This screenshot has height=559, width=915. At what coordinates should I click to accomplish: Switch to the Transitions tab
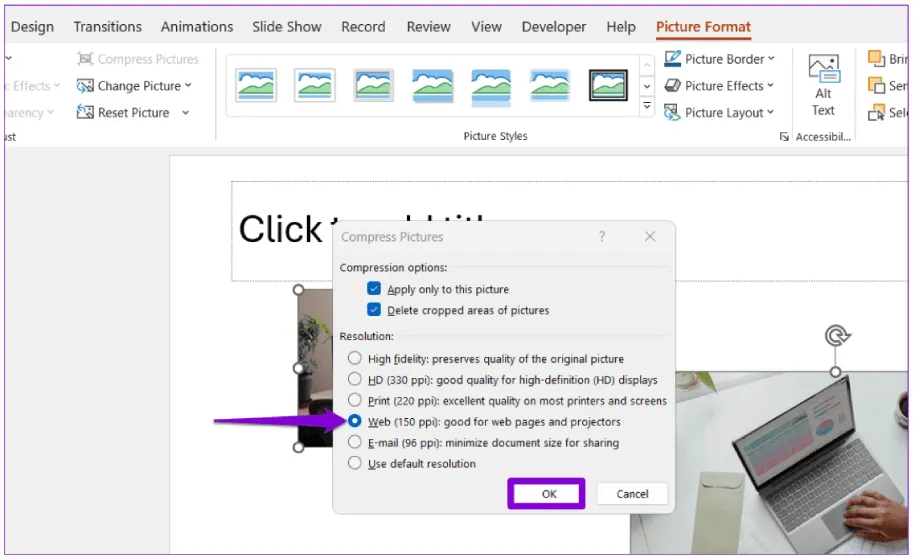click(x=109, y=27)
